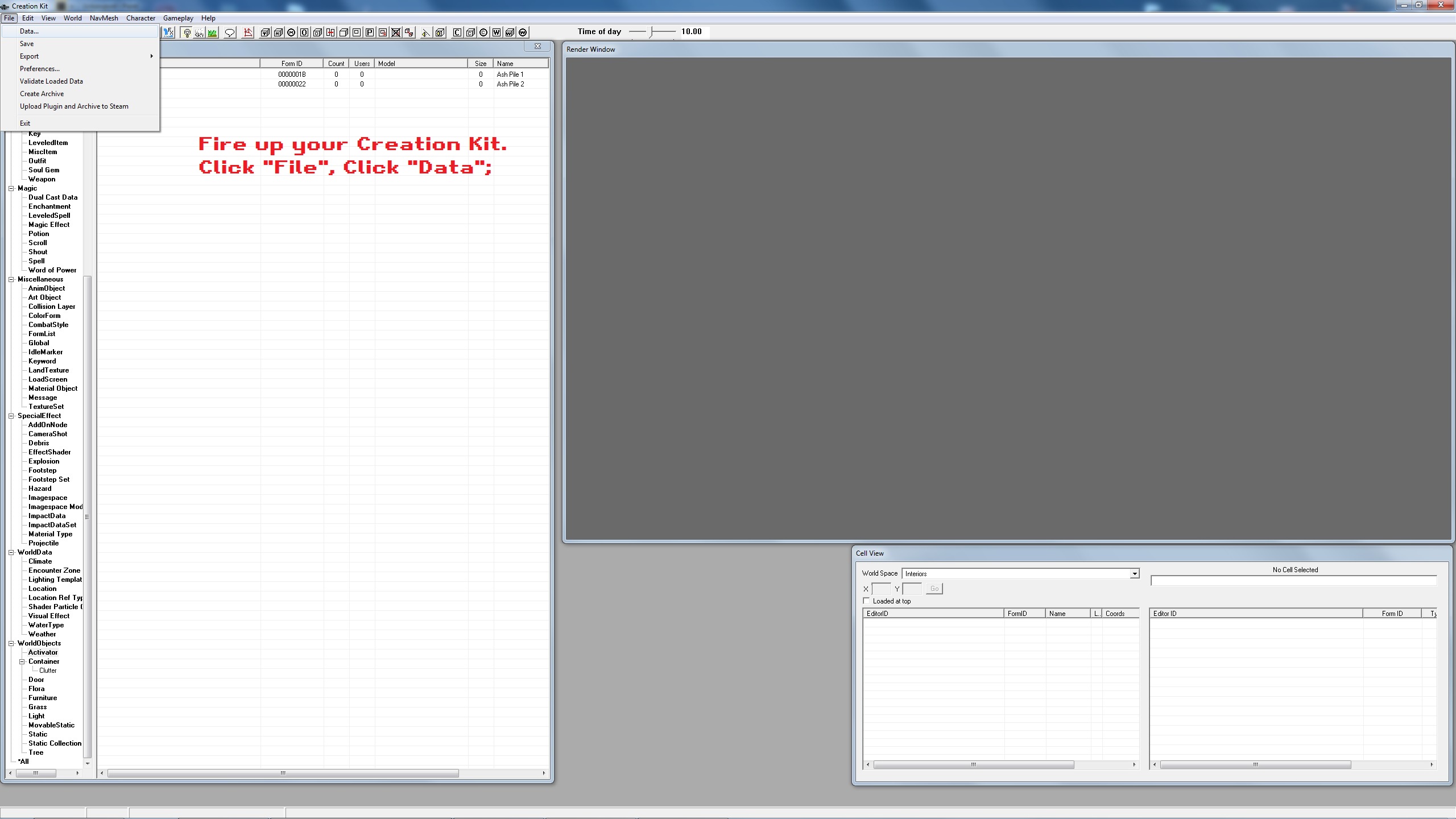Click the boxed C toolbar icon
Viewport: 1456px width, 819px height.
click(457, 32)
